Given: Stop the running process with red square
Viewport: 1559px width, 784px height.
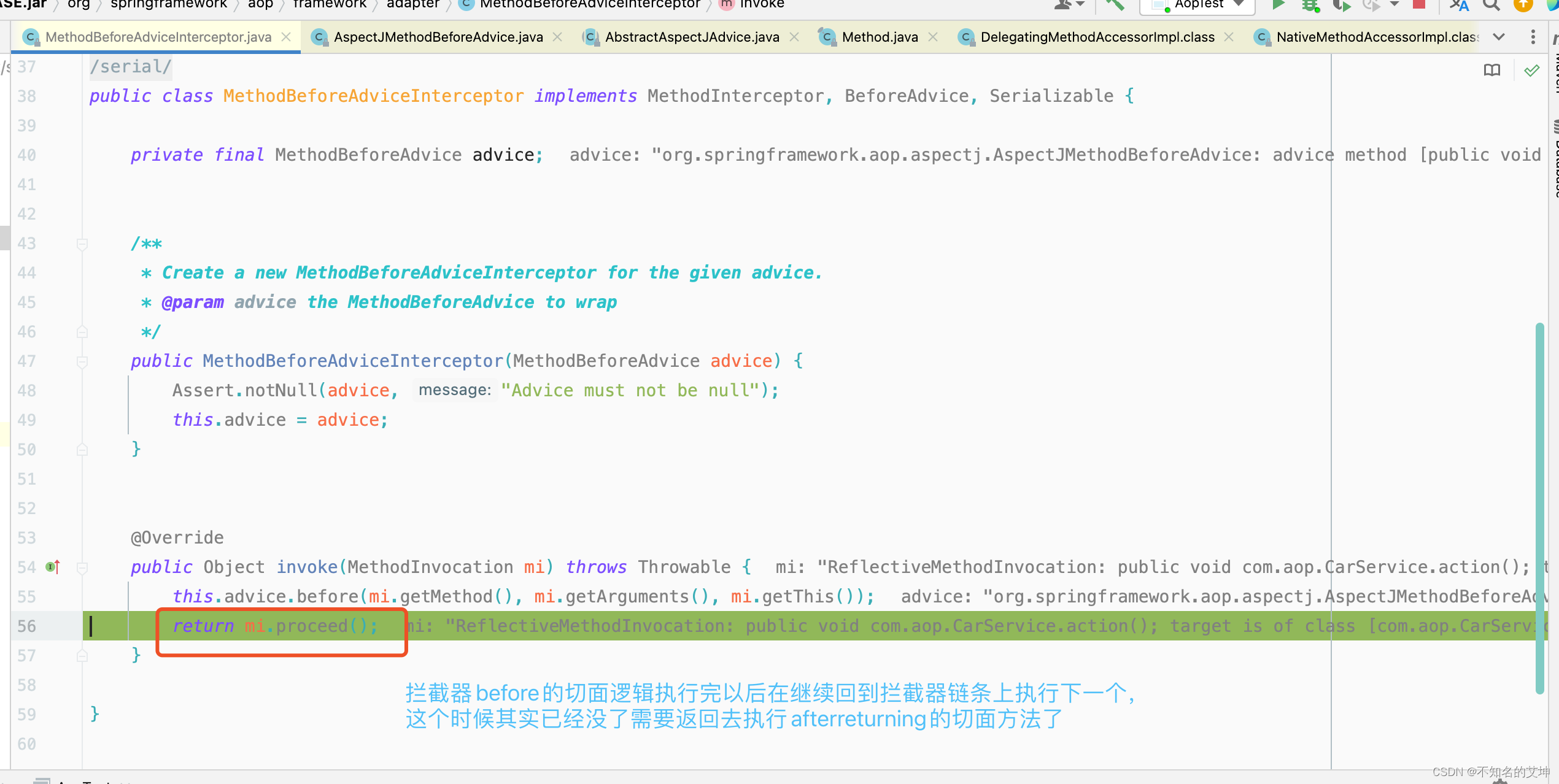Looking at the screenshot, I should pyautogui.click(x=1418, y=5).
